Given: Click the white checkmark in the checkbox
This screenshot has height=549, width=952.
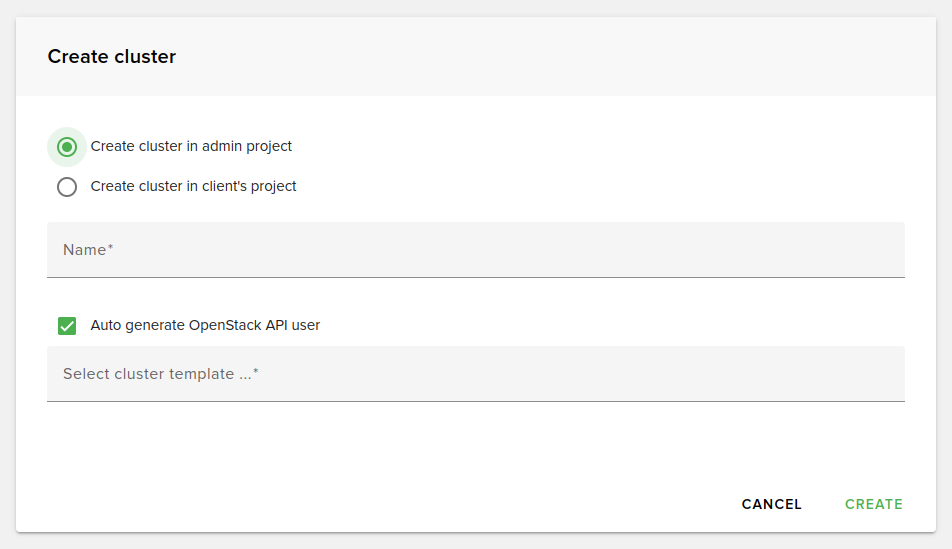Looking at the screenshot, I should point(67,326).
